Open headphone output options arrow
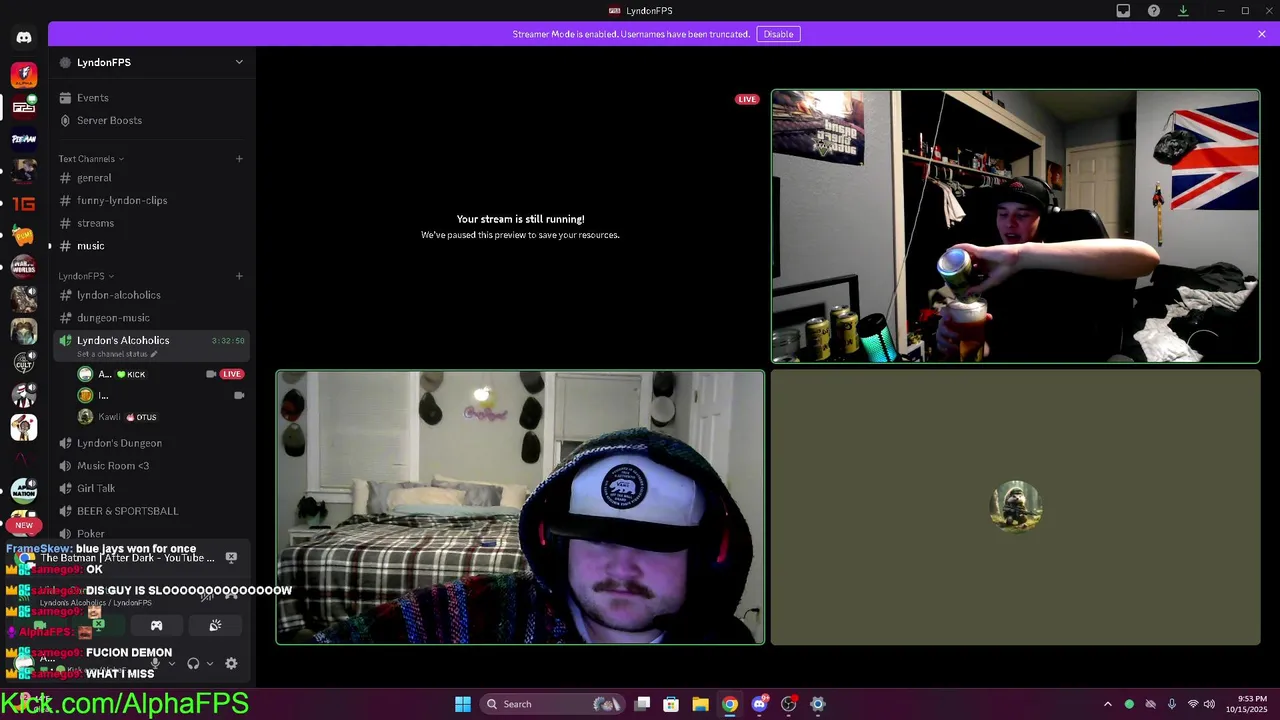The width and height of the screenshot is (1280, 720). point(210,663)
